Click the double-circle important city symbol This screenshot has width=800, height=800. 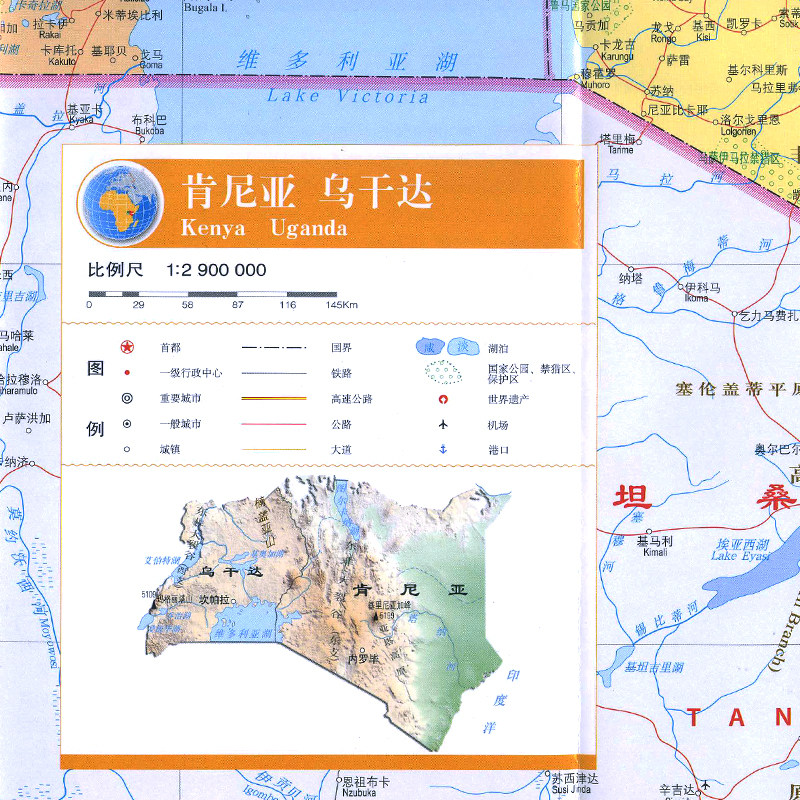coord(127,398)
